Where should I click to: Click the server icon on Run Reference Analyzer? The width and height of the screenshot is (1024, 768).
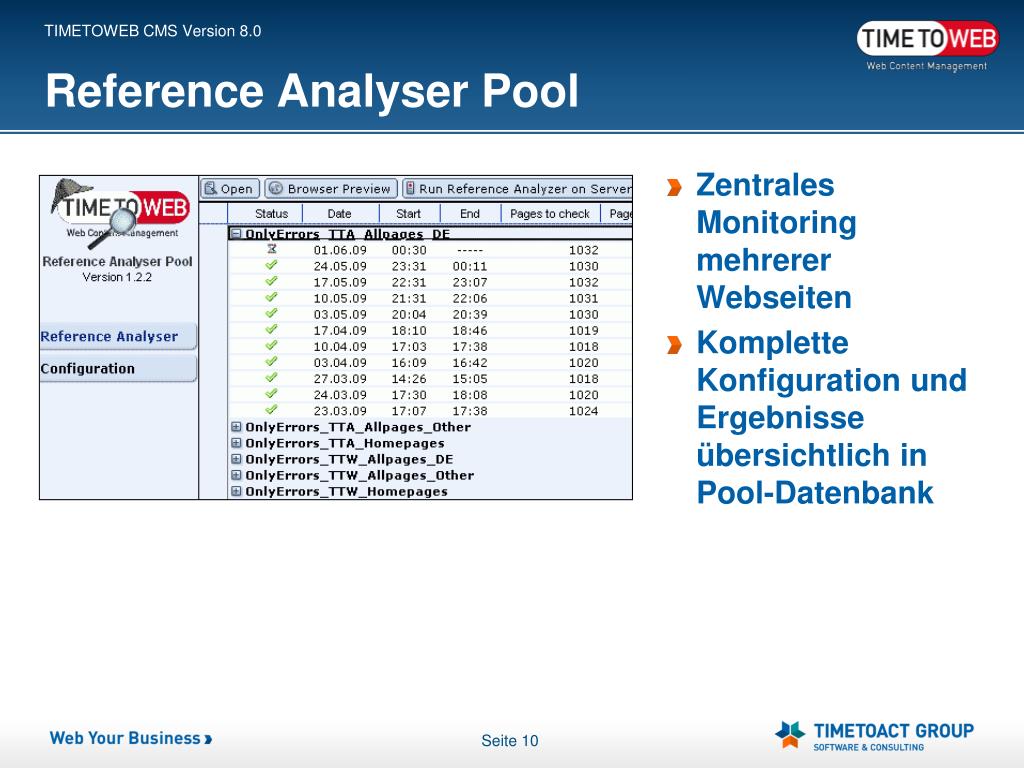point(410,188)
